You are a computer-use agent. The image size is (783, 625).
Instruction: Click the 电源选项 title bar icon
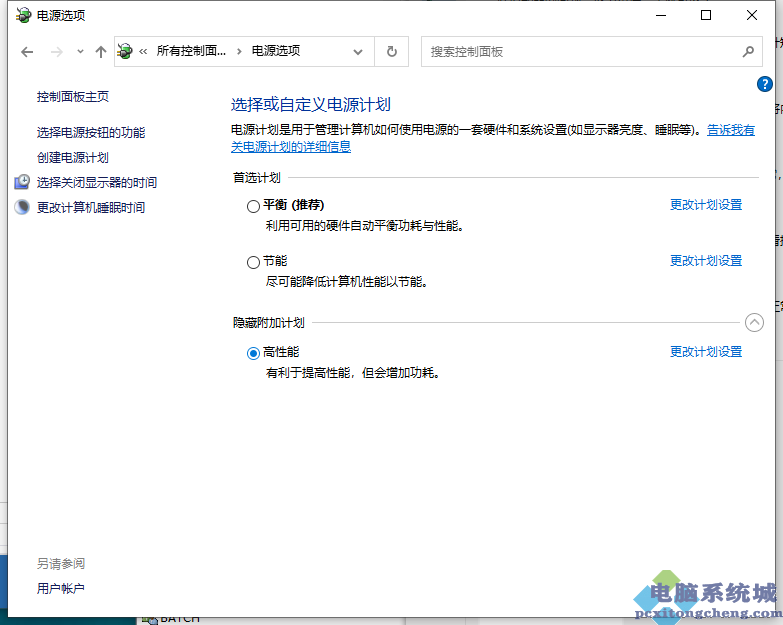[23, 15]
